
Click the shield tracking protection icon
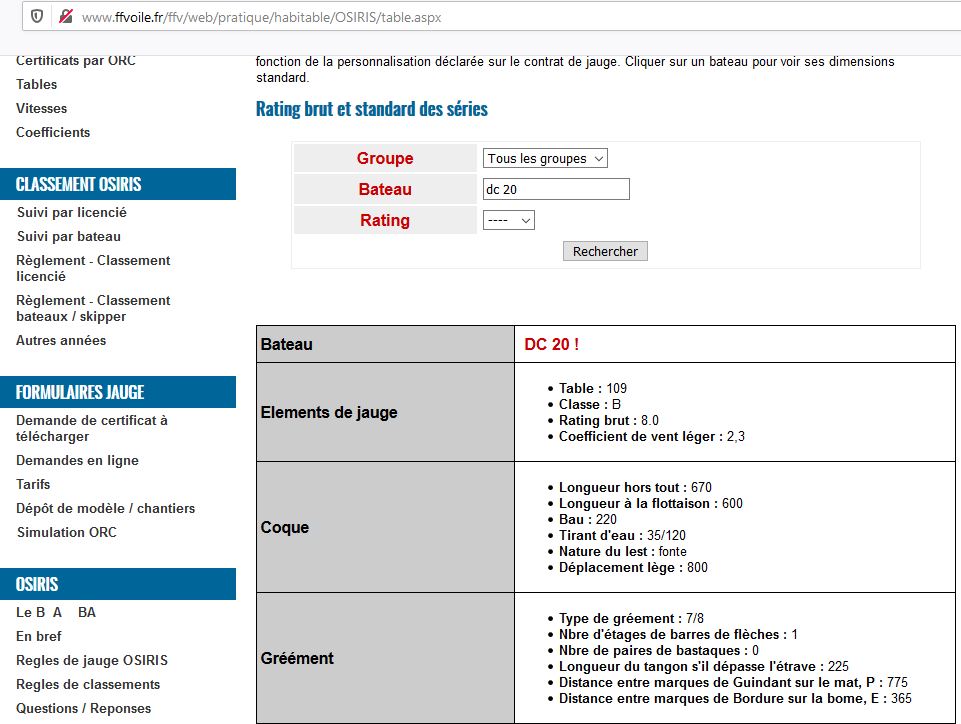point(37,17)
